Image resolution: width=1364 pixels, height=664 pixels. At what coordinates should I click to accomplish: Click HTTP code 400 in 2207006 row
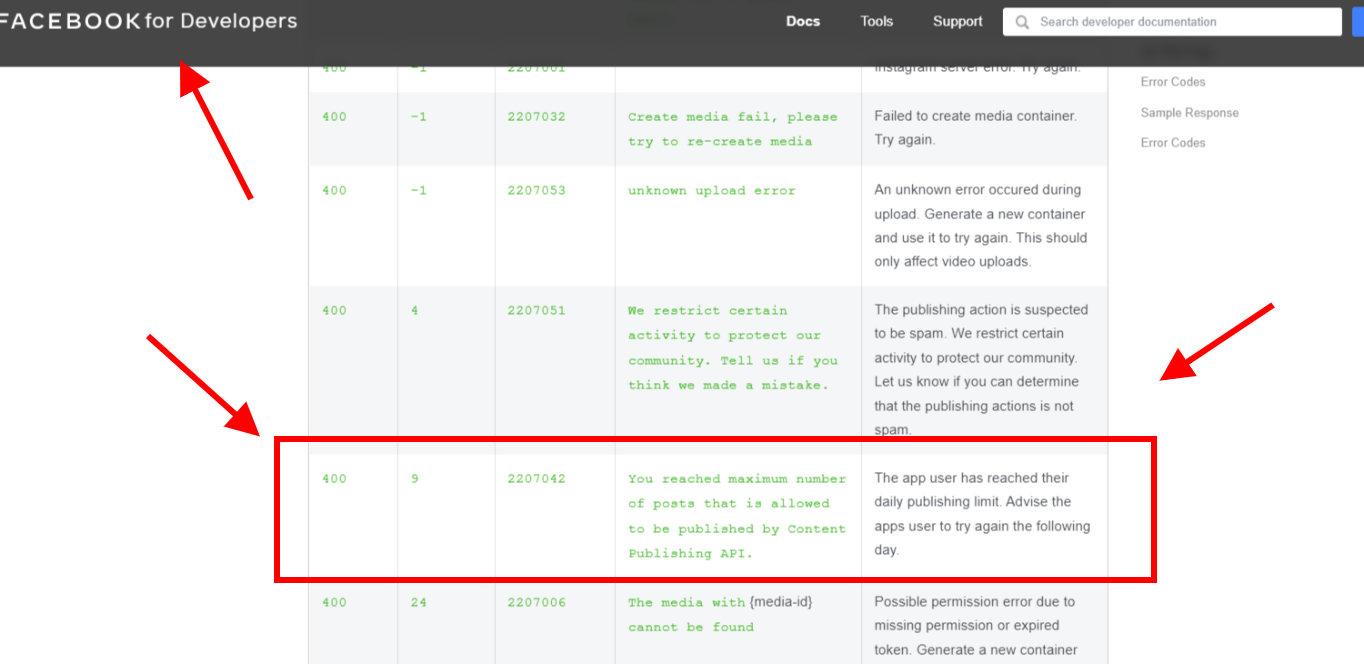[x=334, y=603]
